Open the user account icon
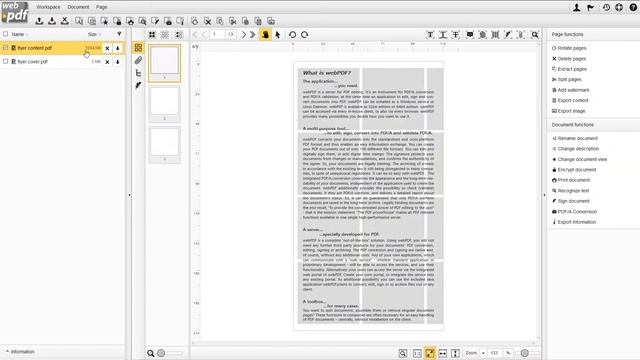Viewport: 640px width, 360px height. (576, 7)
